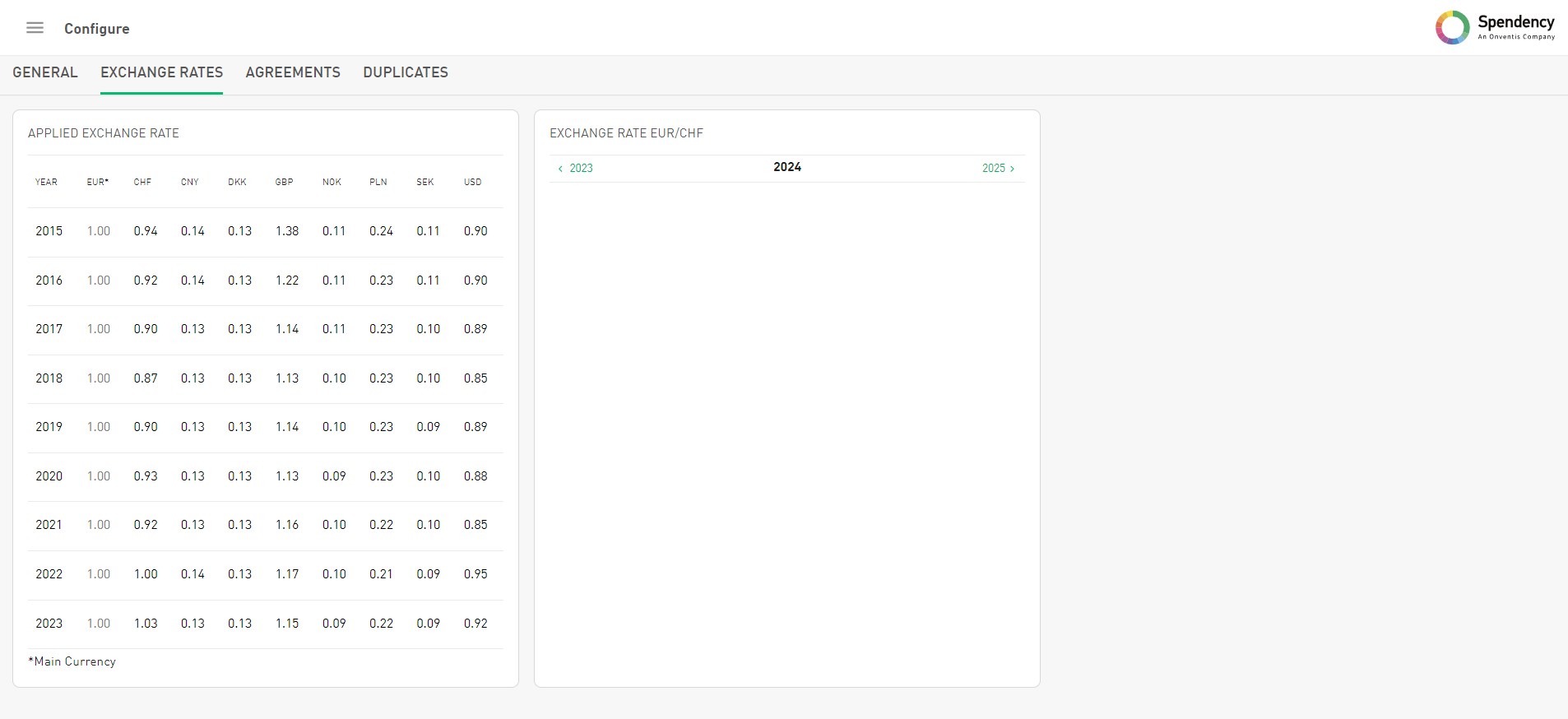The width and height of the screenshot is (1568, 719).
Task: Click the 2016 GBP rate 1.22
Action: tap(287, 281)
